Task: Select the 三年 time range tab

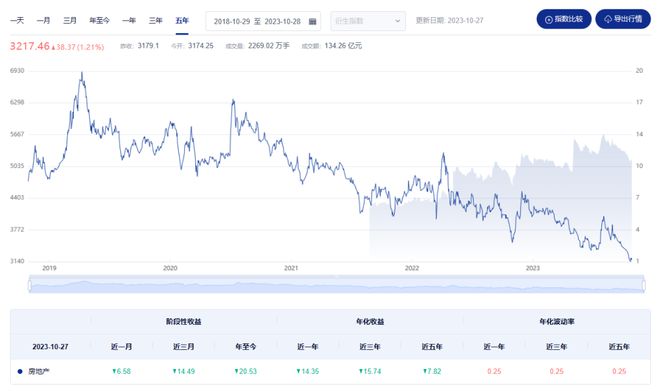Action: coord(155,20)
